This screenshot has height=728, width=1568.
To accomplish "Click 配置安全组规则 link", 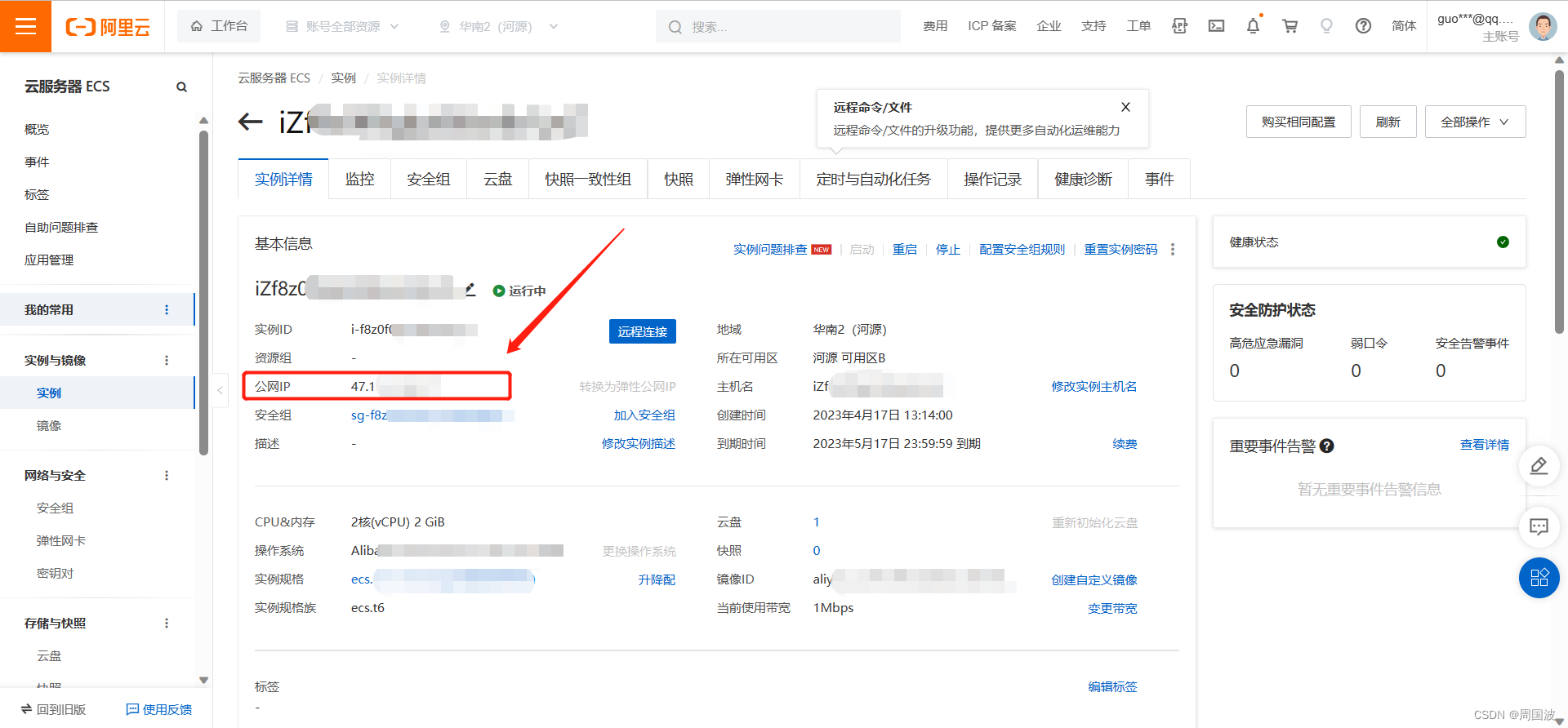I will tap(1022, 249).
